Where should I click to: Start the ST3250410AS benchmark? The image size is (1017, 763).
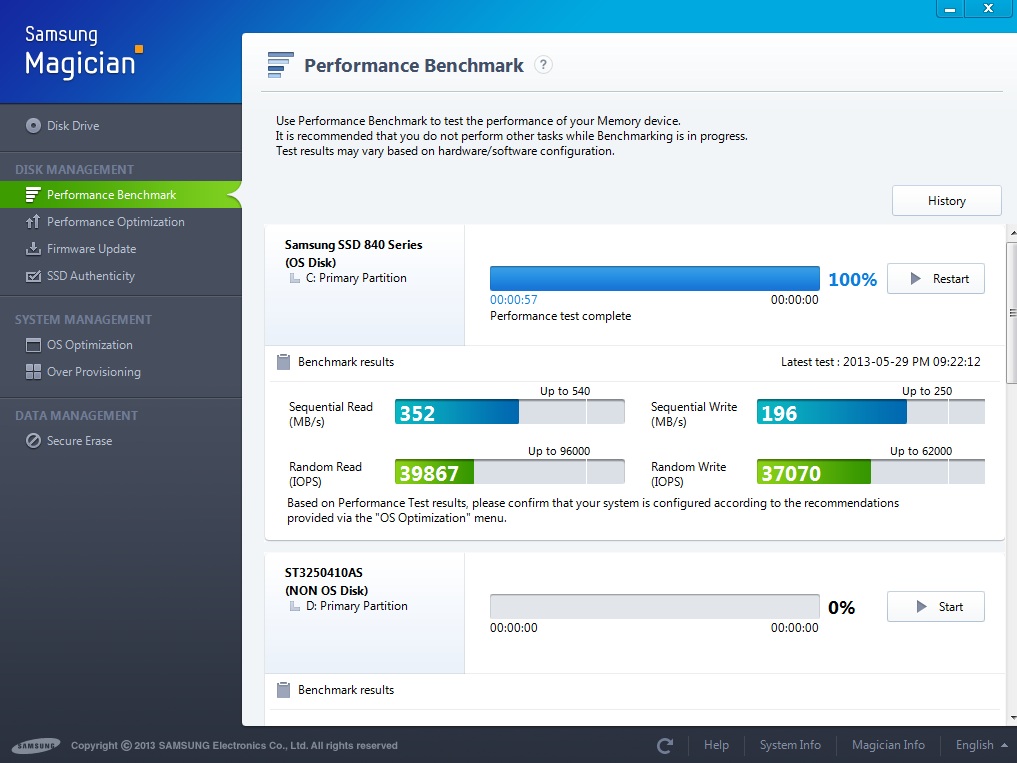(x=935, y=607)
